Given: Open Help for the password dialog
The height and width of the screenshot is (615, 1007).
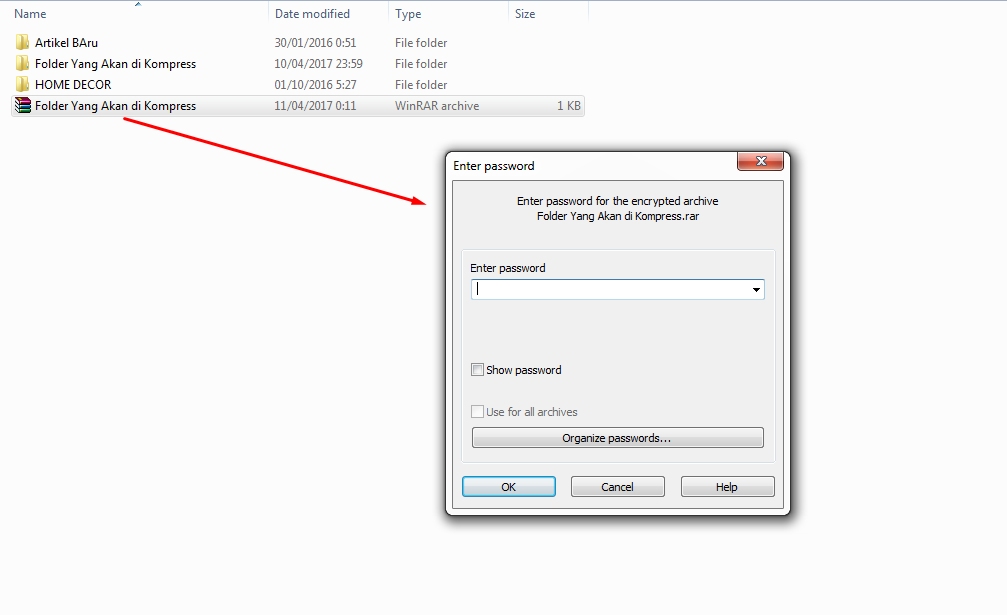Looking at the screenshot, I should click(727, 487).
